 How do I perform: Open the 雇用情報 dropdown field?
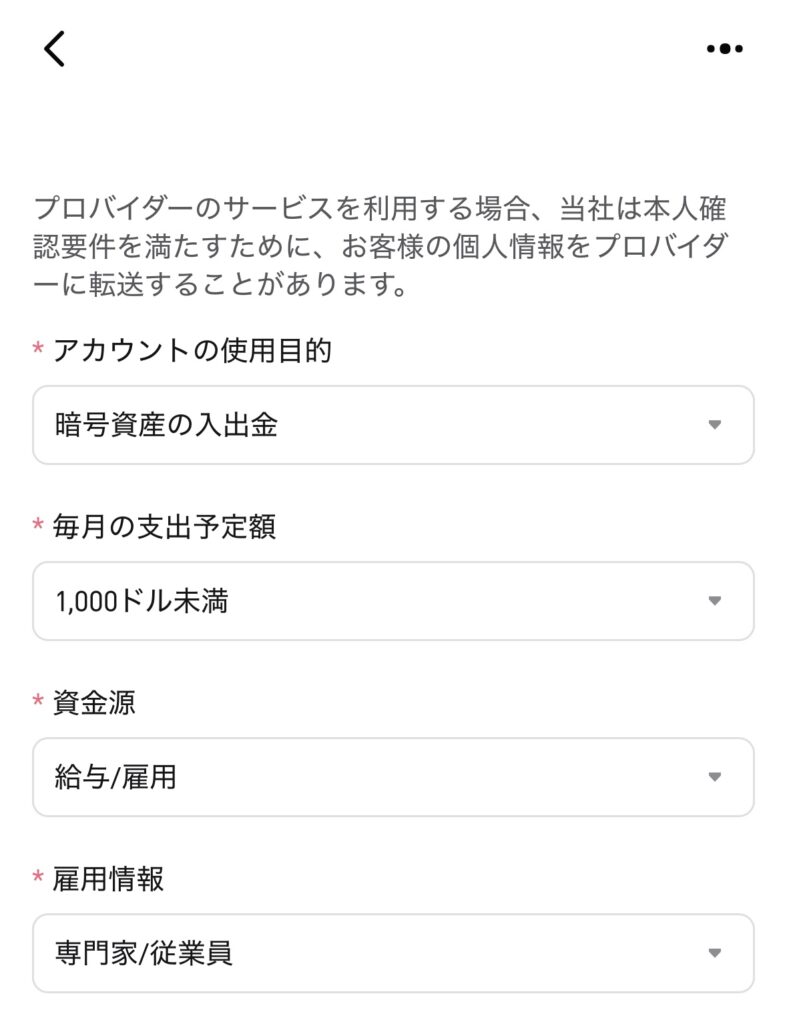point(393,953)
